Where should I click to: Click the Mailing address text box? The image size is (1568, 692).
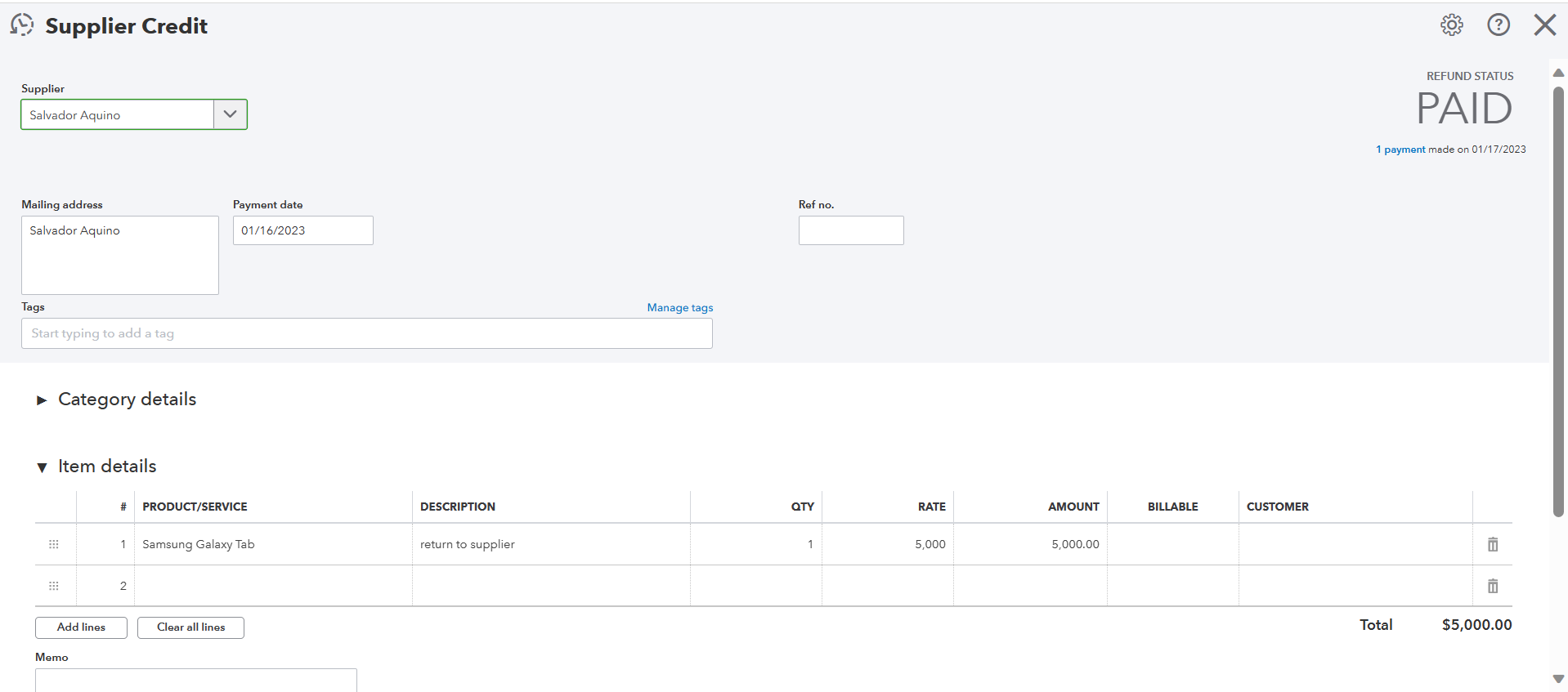pyautogui.click(x=119, y=255)
